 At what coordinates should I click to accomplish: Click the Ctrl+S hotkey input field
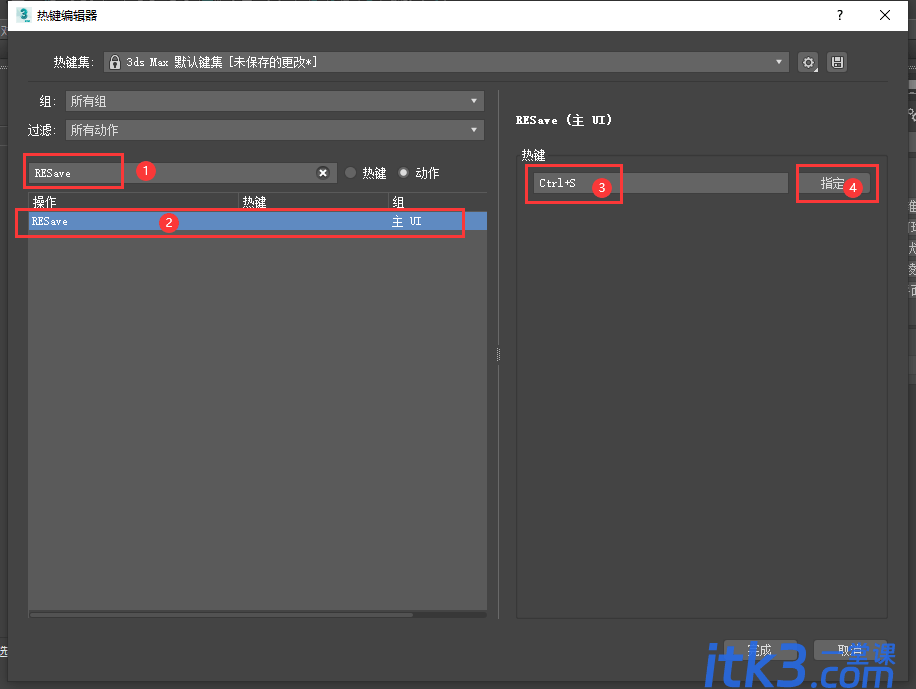point(660,183)
